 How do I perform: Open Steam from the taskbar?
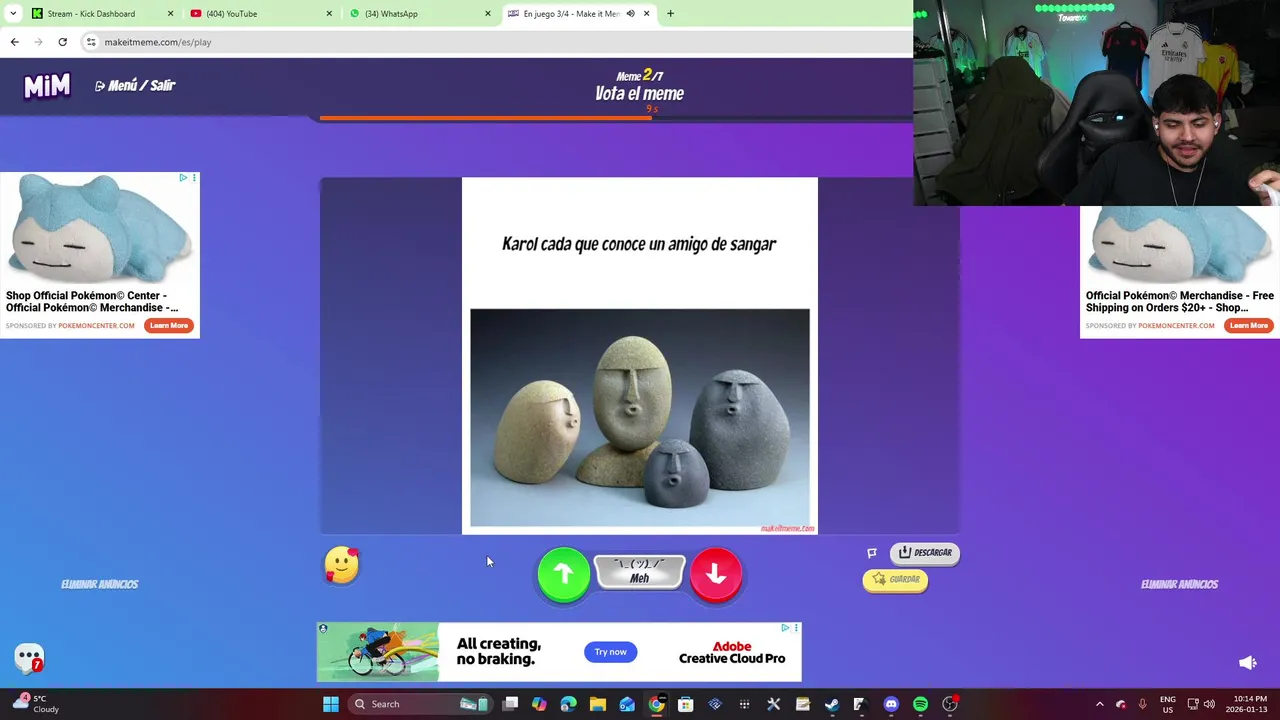click(x=832, y=704)
